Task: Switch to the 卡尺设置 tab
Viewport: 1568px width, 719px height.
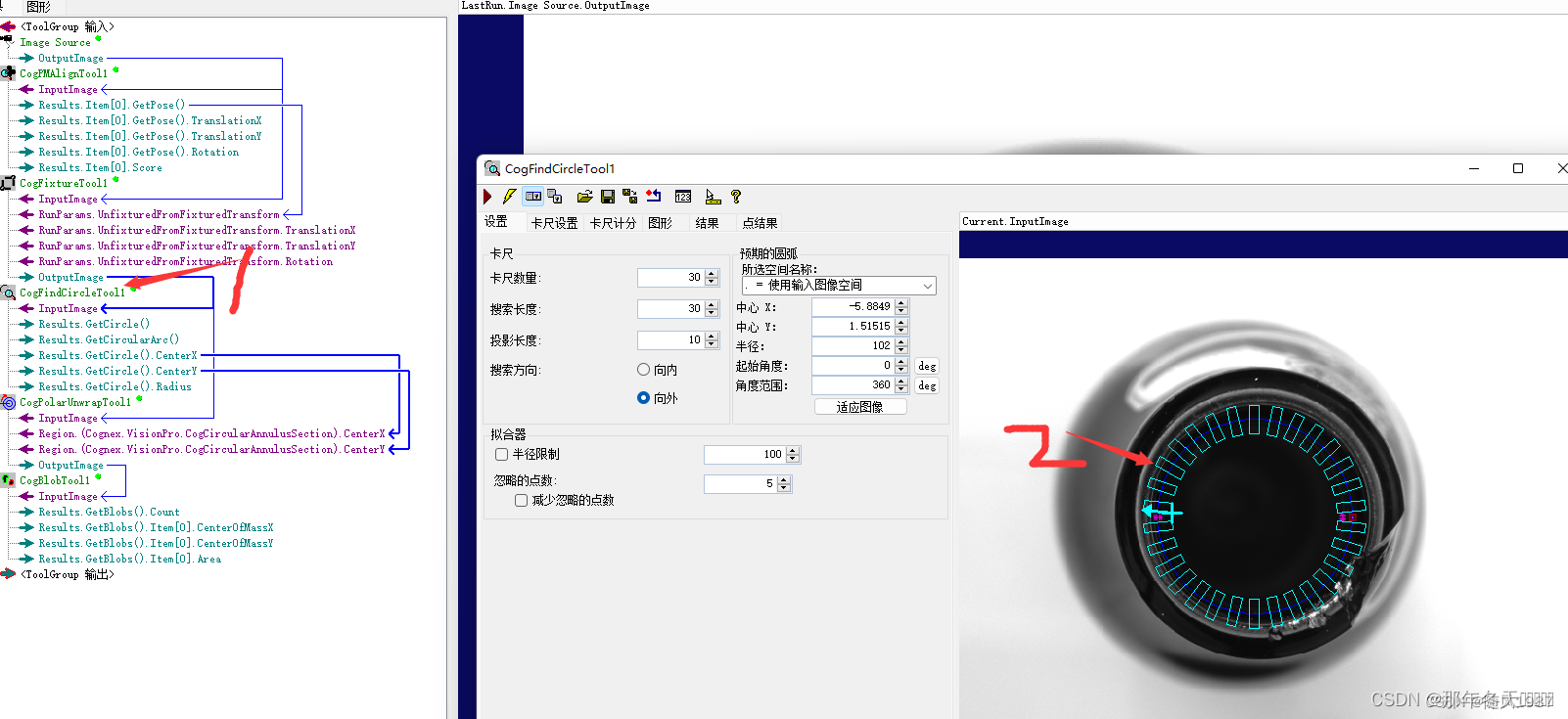Action: pos(554,223)
